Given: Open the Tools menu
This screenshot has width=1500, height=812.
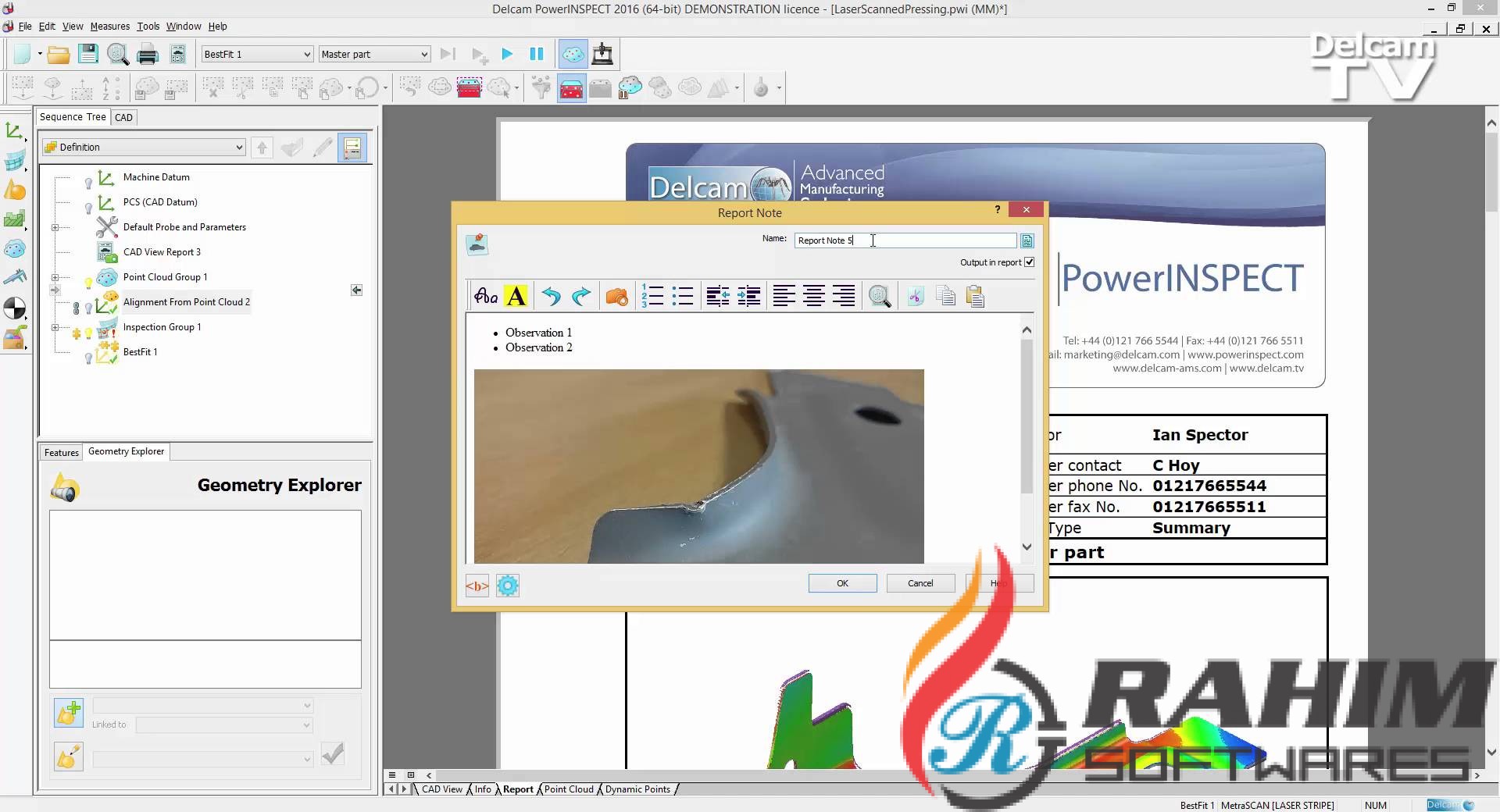Looking at the screenshot, I should 148,26.
